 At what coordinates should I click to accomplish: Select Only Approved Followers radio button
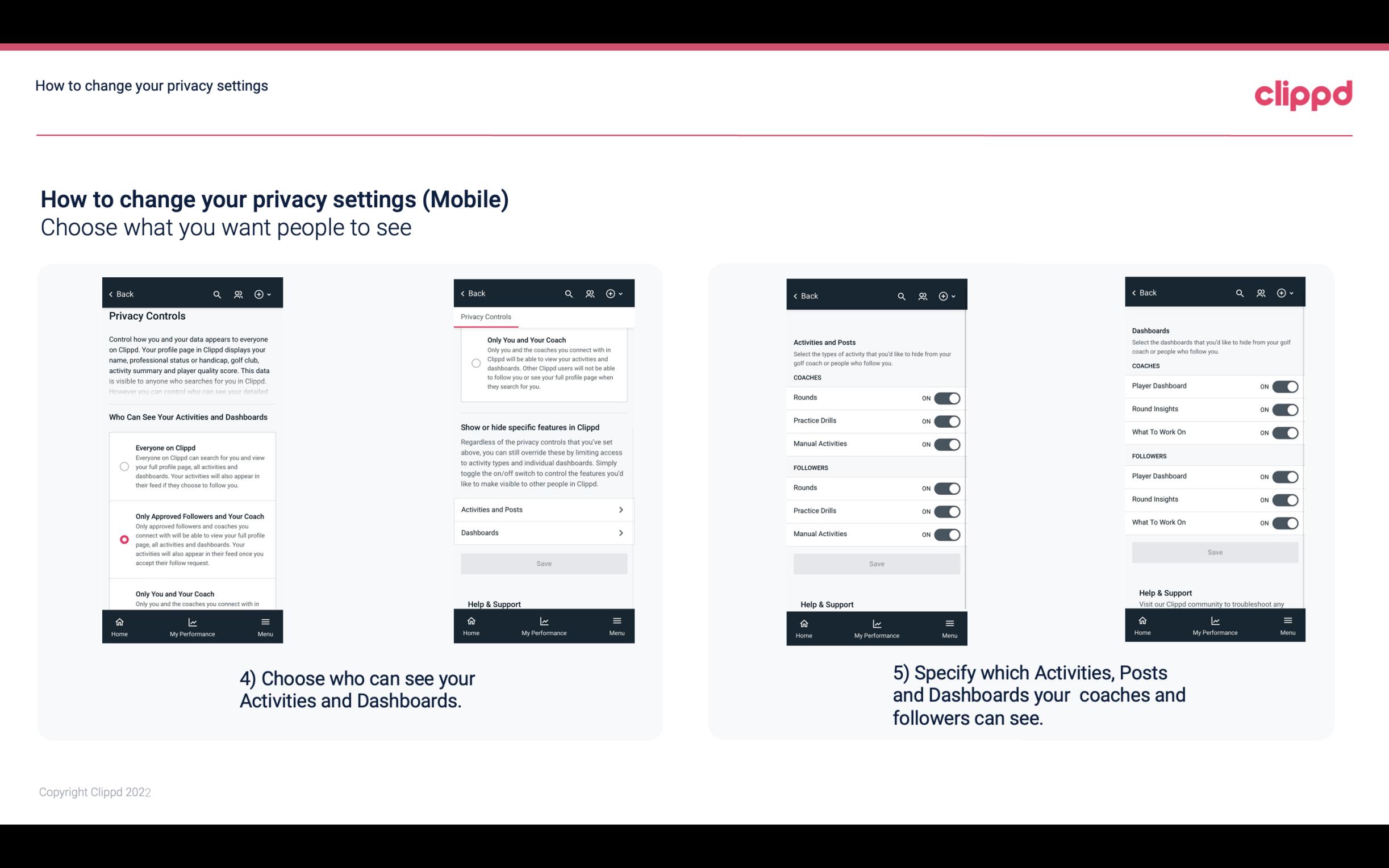click(x=123, y=539)
